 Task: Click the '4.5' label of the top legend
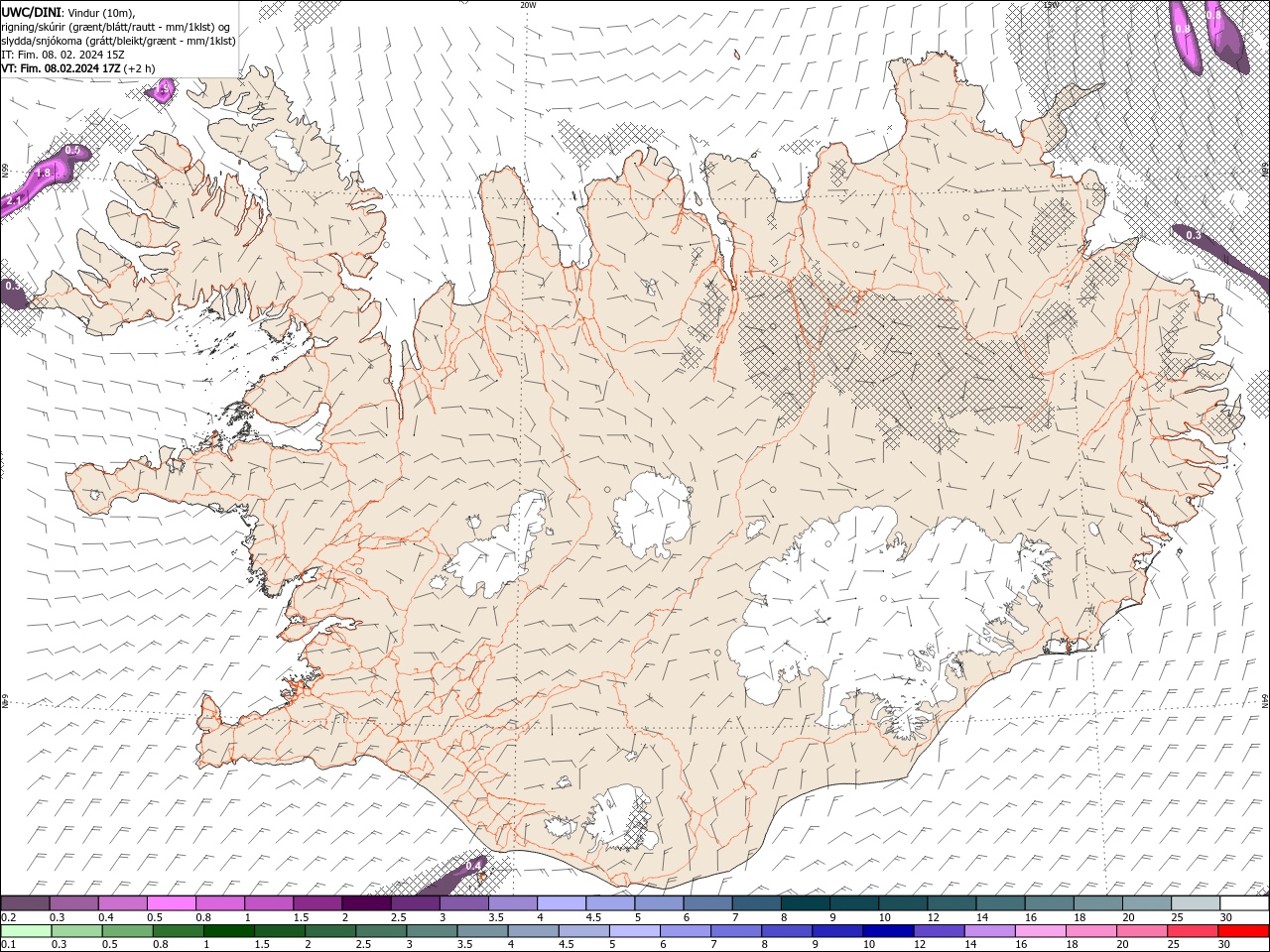coord(593,917)
